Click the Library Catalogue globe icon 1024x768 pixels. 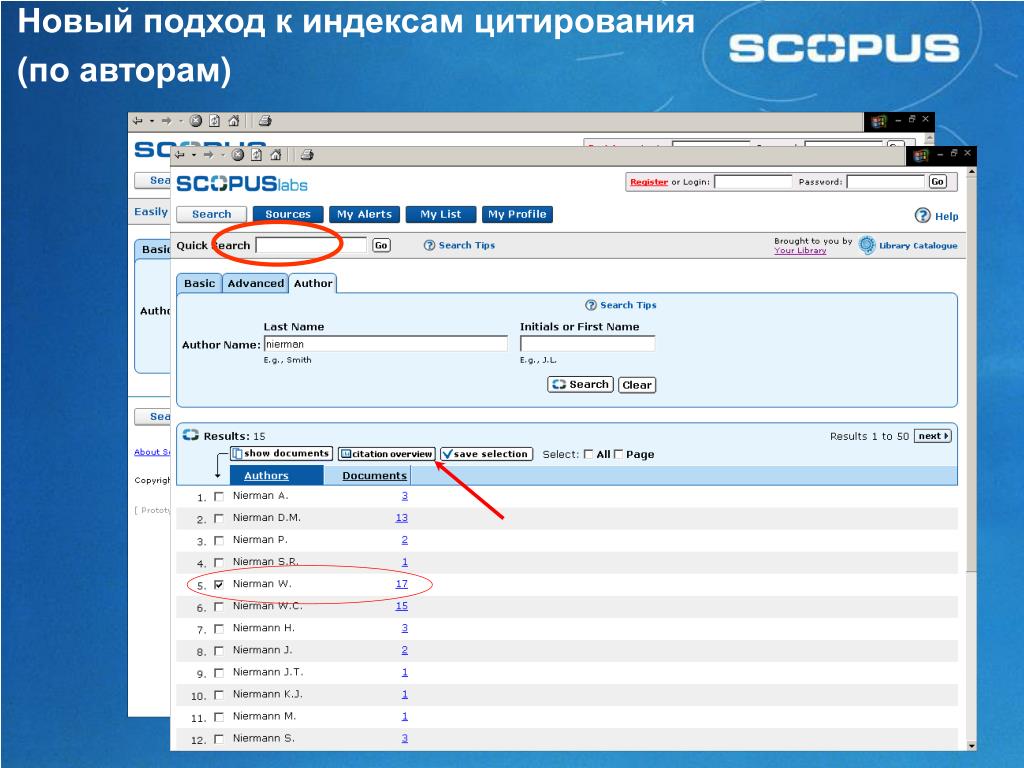pyautogui.click(x=867, y=245)
